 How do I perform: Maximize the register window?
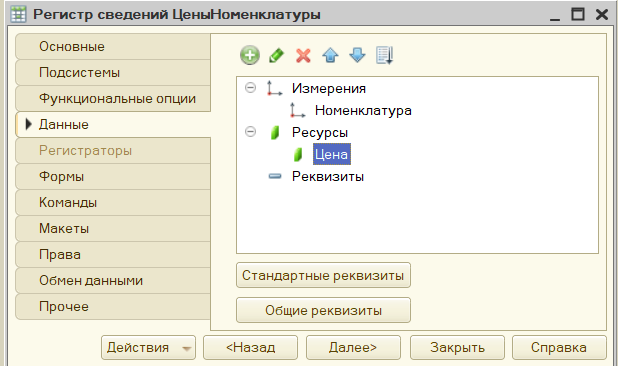(578, 14)
